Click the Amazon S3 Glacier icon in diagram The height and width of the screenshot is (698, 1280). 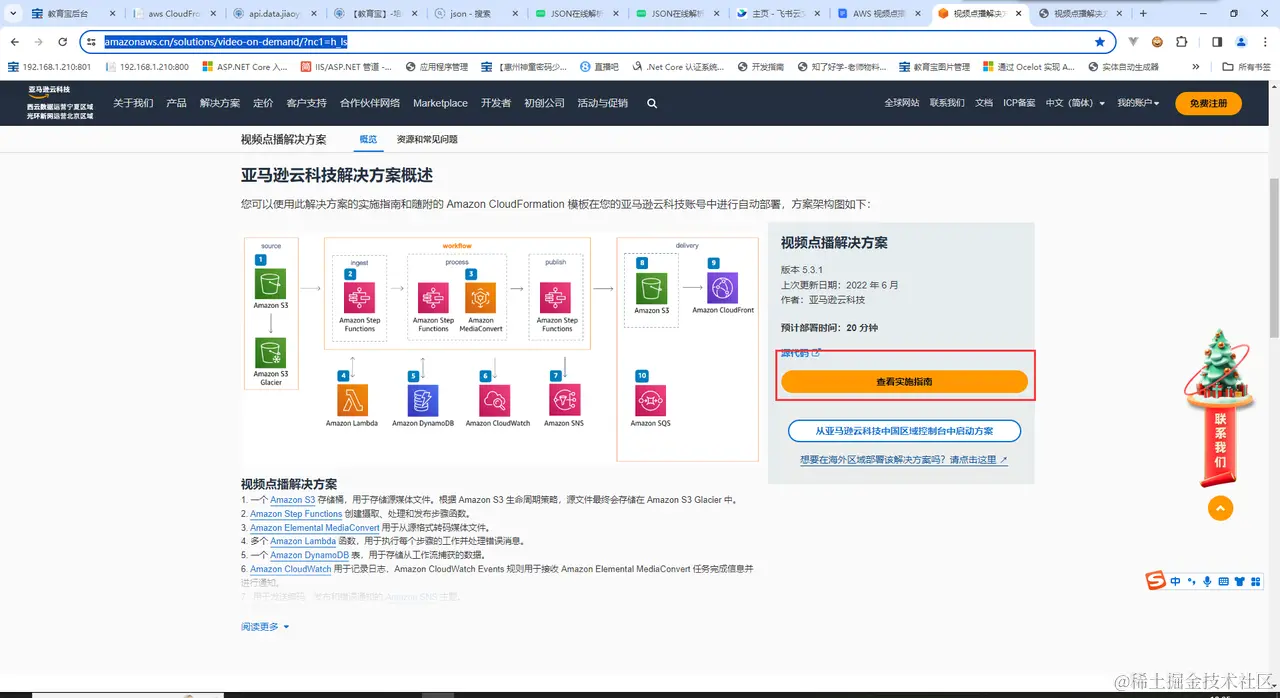pos(271,353)
